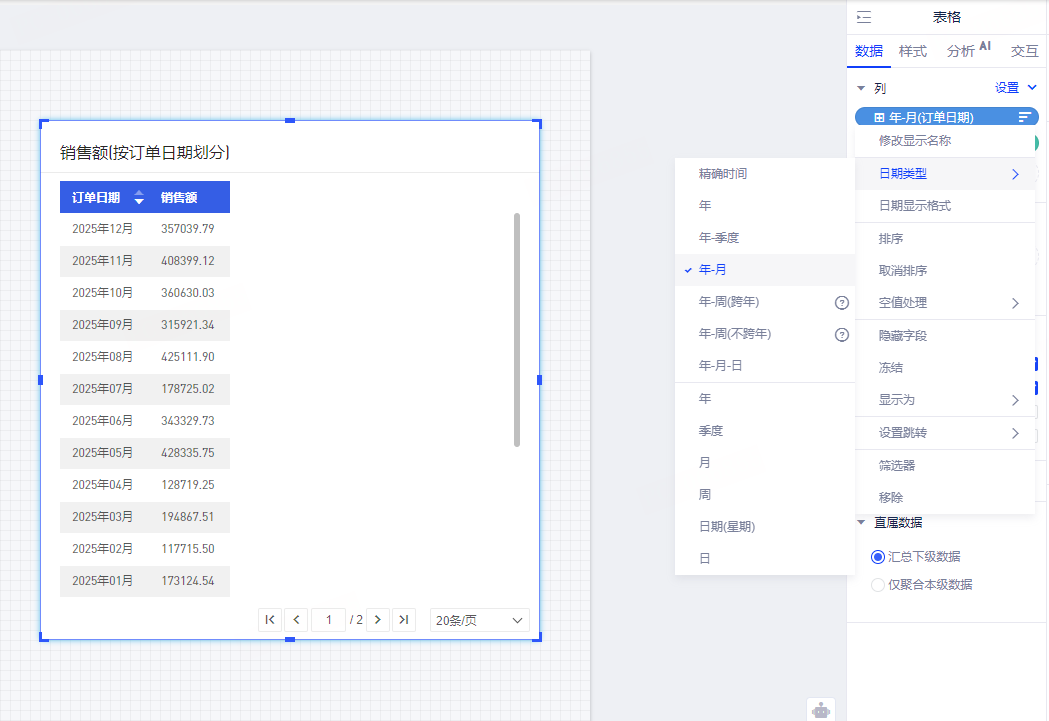1049x721 pixels.
Task: Select the 汇总下级数据 radio option
Action: coord(878,557)
